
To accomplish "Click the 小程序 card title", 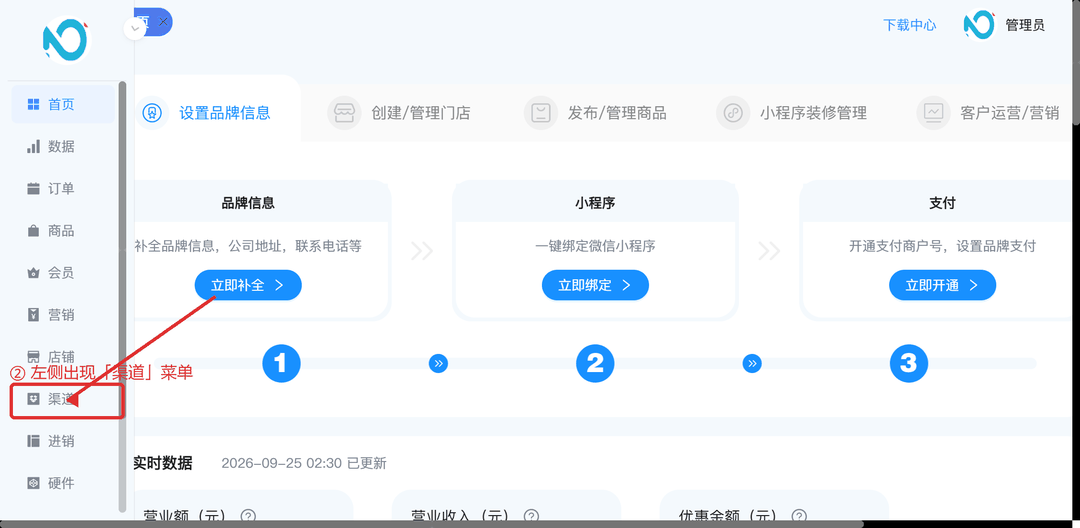I will click(x=595, y=203).
